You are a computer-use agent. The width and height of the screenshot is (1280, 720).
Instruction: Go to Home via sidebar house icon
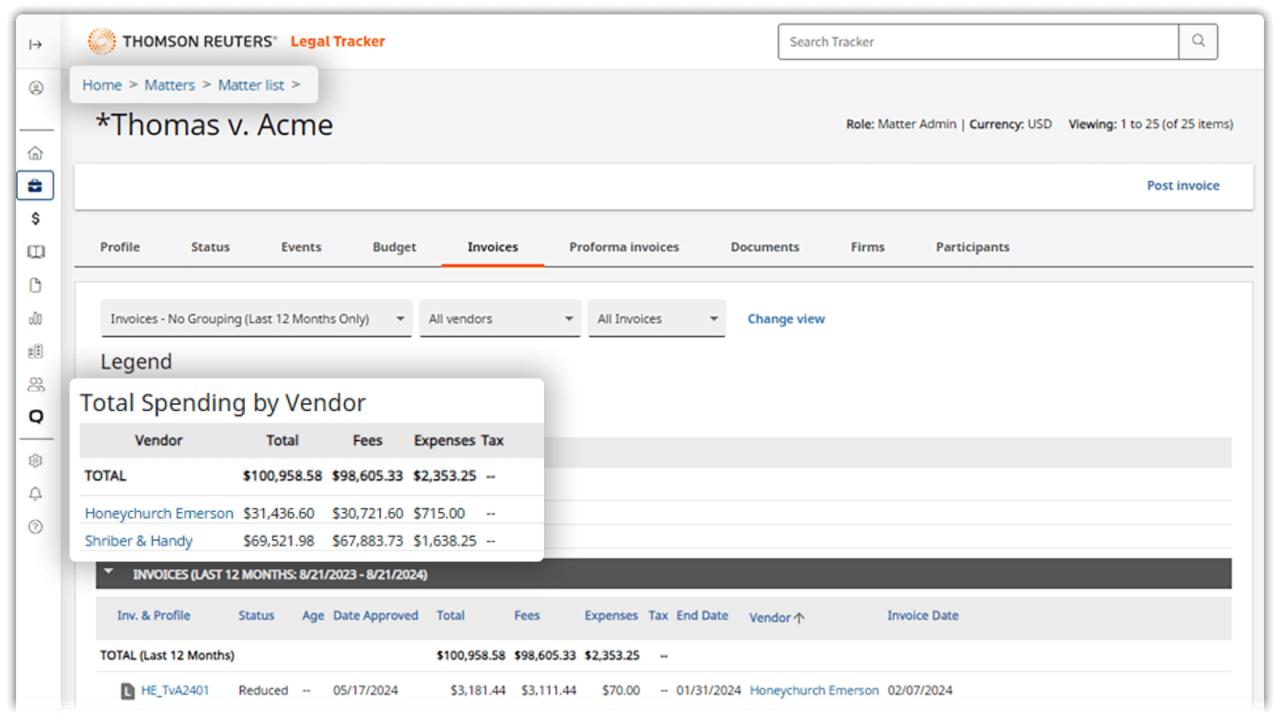(36, 153)
